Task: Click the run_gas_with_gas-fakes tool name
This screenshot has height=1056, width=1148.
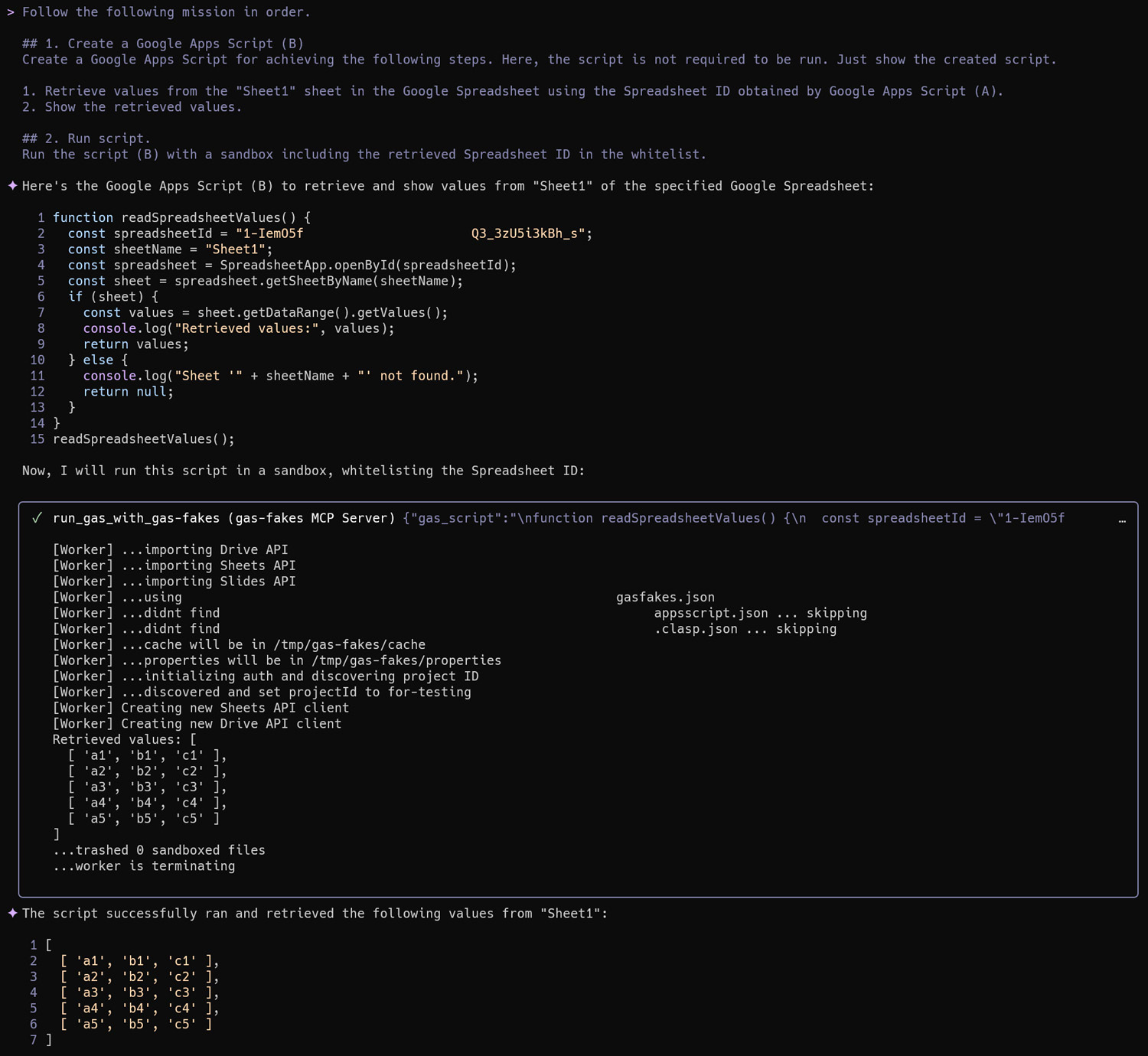Action: click(135, 518)
